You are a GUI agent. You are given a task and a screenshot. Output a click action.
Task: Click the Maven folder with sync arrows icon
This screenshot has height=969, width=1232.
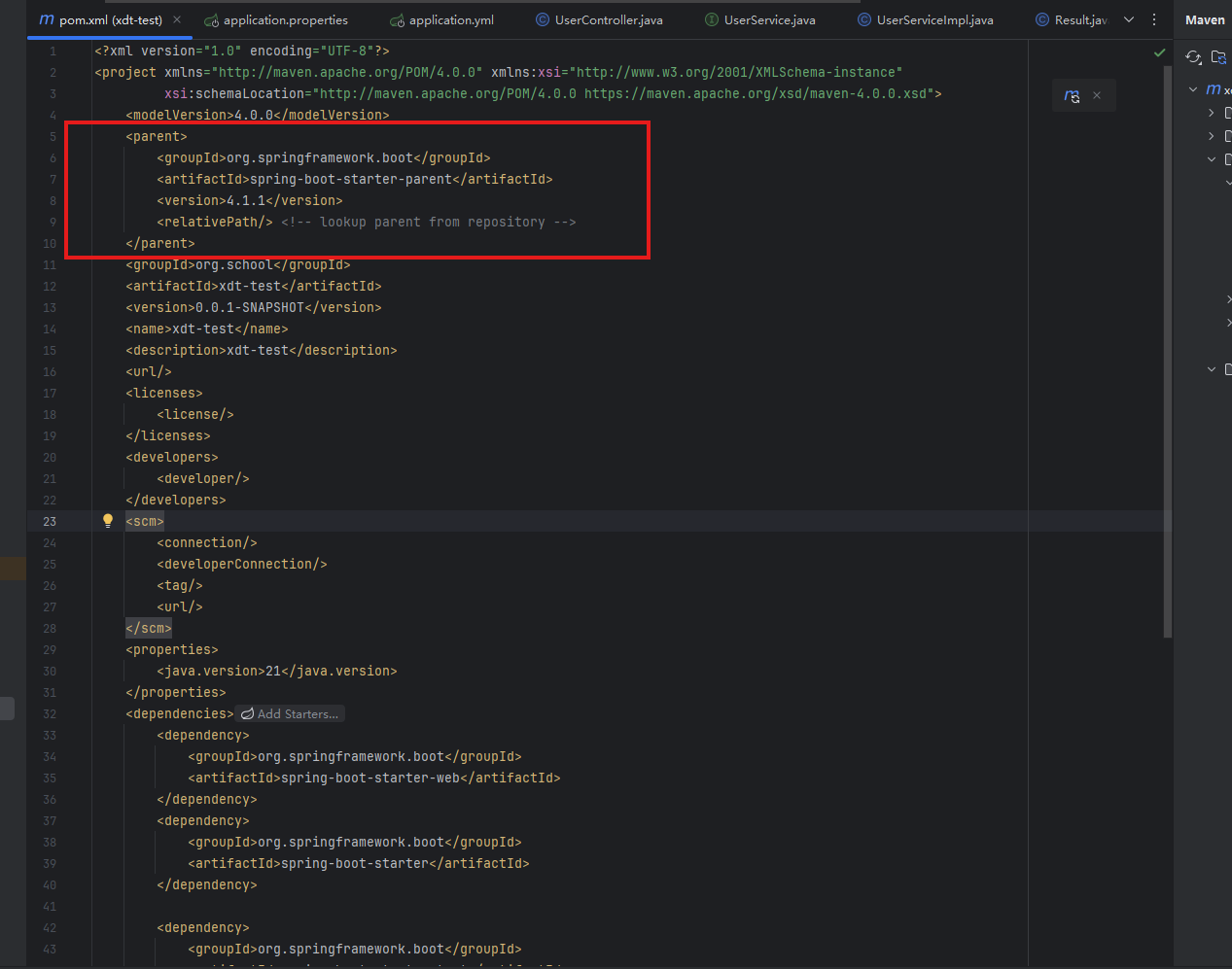pos(1218,57)
